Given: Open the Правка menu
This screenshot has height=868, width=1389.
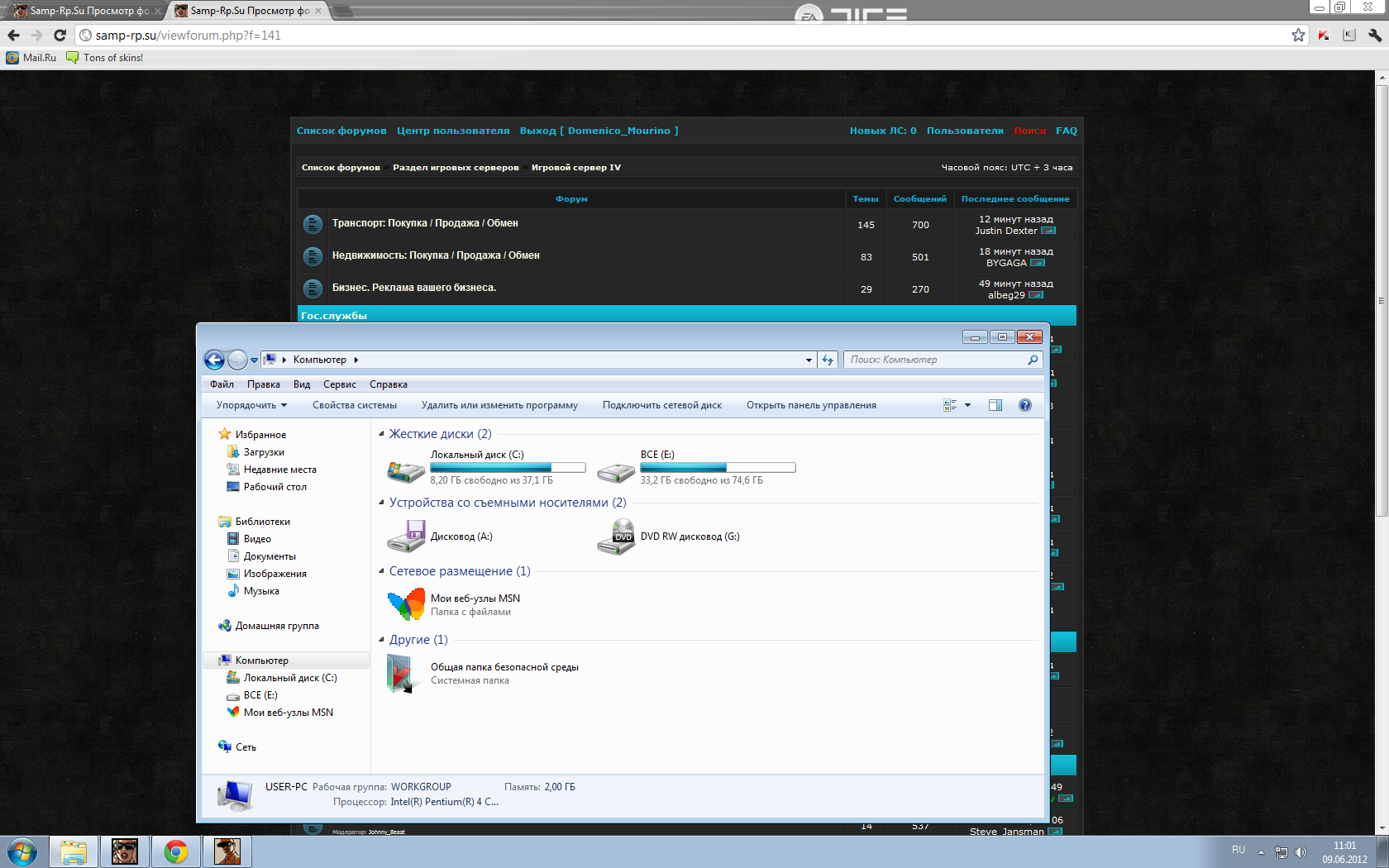Looking at the screenshot, I should (x=263, y=384).
